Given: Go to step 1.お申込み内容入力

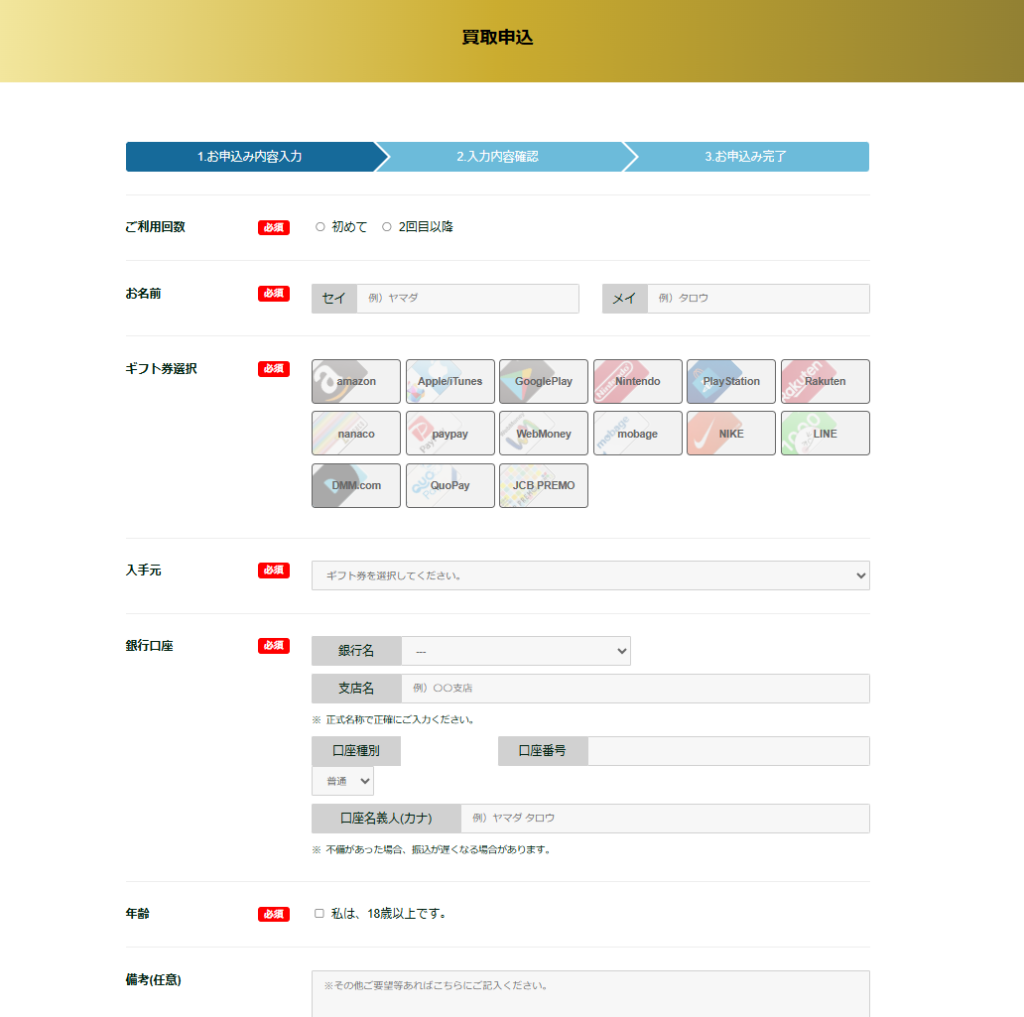Looking at the screenshot, I should coord(250,157).
